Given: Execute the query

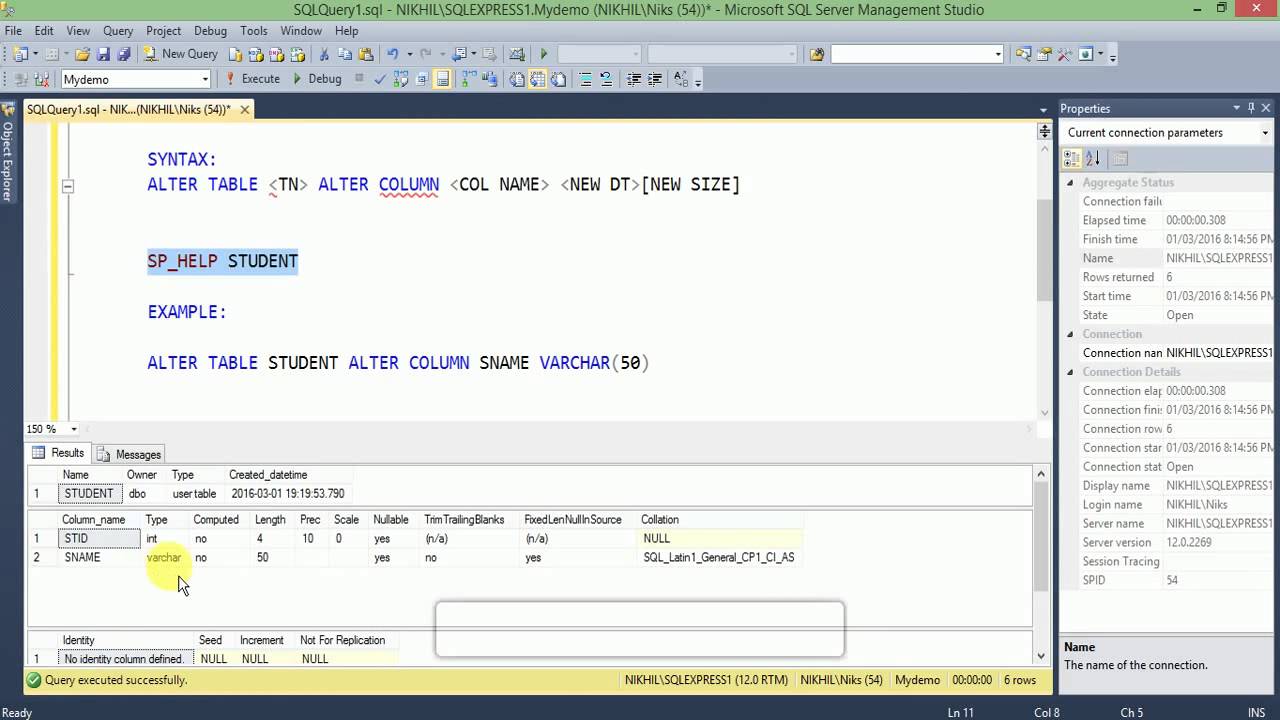Looking at the screenshot, I should [253, 79].
